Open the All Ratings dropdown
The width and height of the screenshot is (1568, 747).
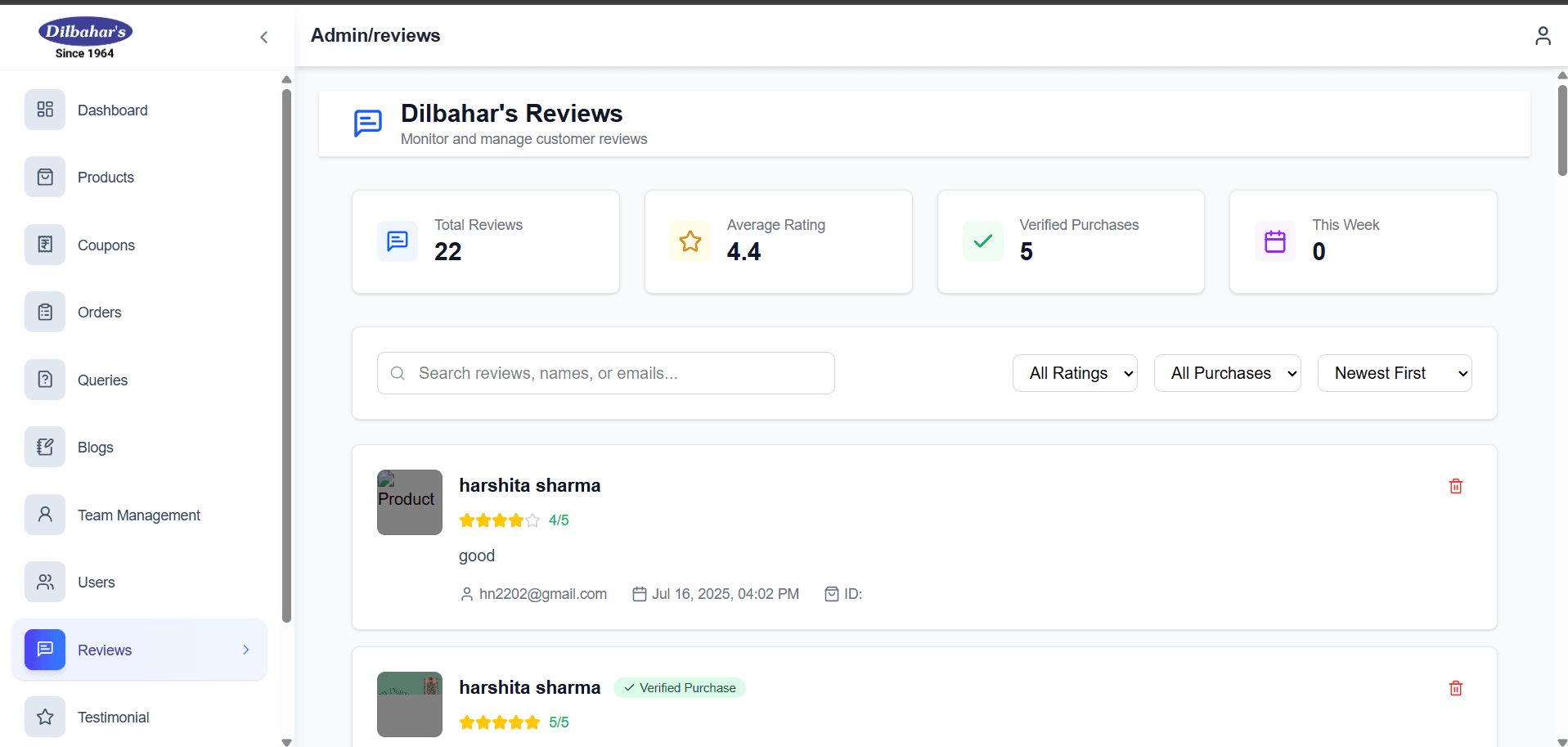tap(1075, 373)
